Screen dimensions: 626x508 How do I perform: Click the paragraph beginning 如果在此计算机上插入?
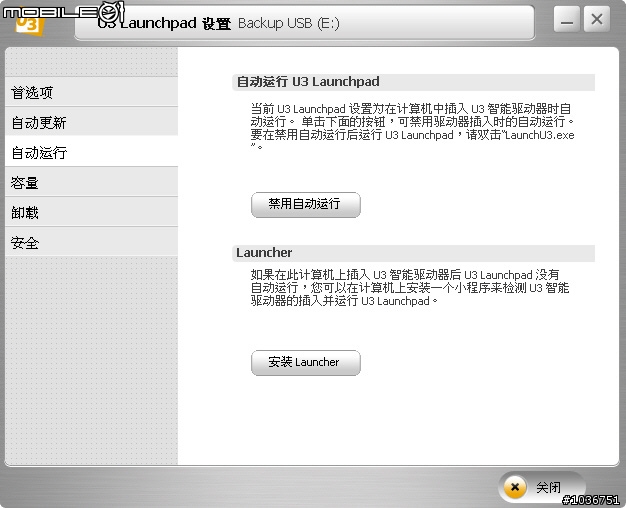point(410,288)
